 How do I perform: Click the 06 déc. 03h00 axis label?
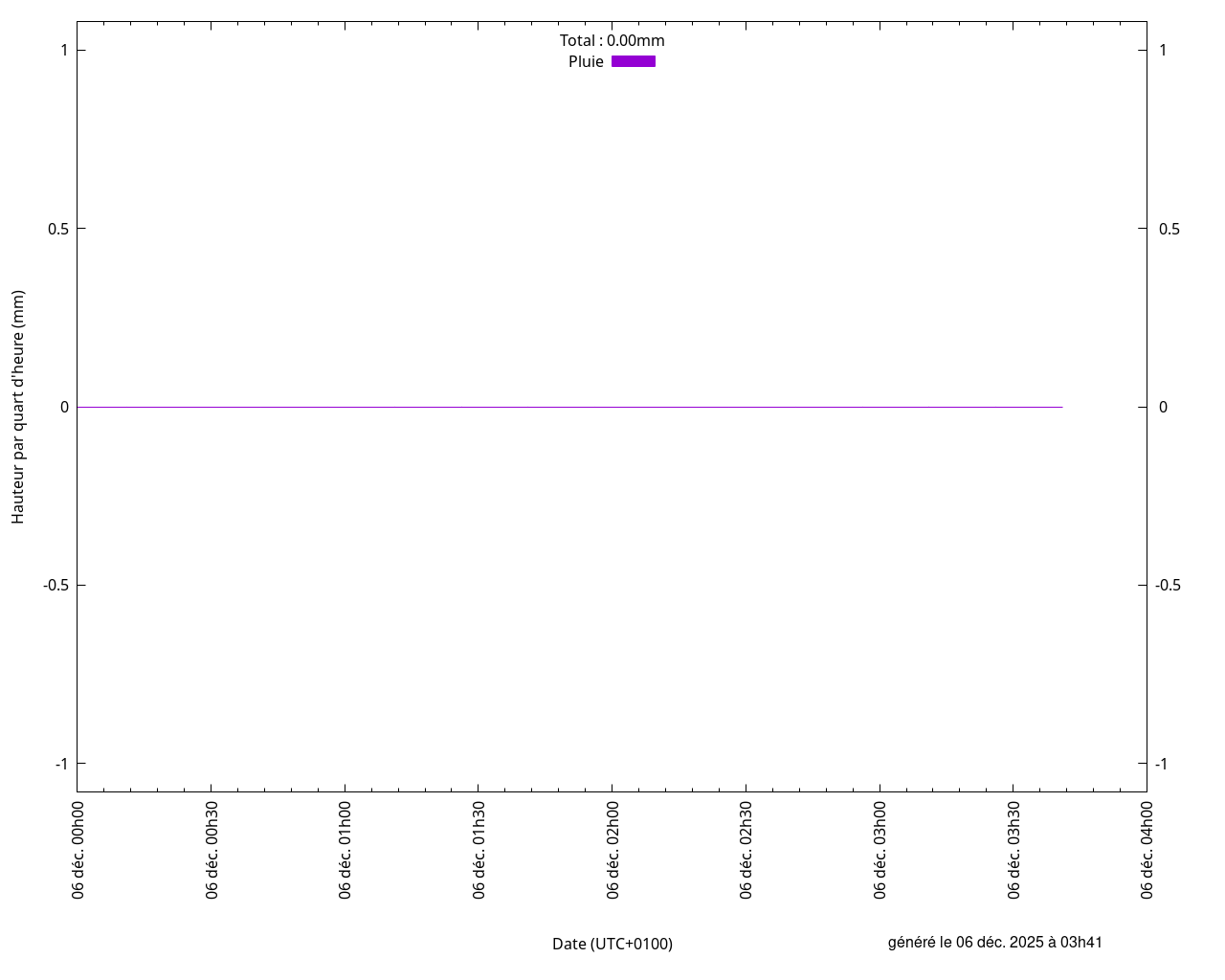tap(880, 850)
